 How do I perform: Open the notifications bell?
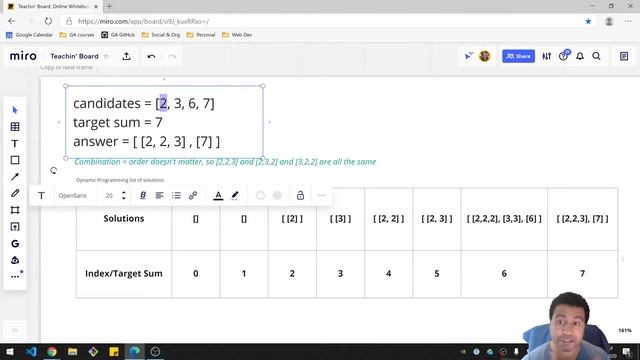580,56
